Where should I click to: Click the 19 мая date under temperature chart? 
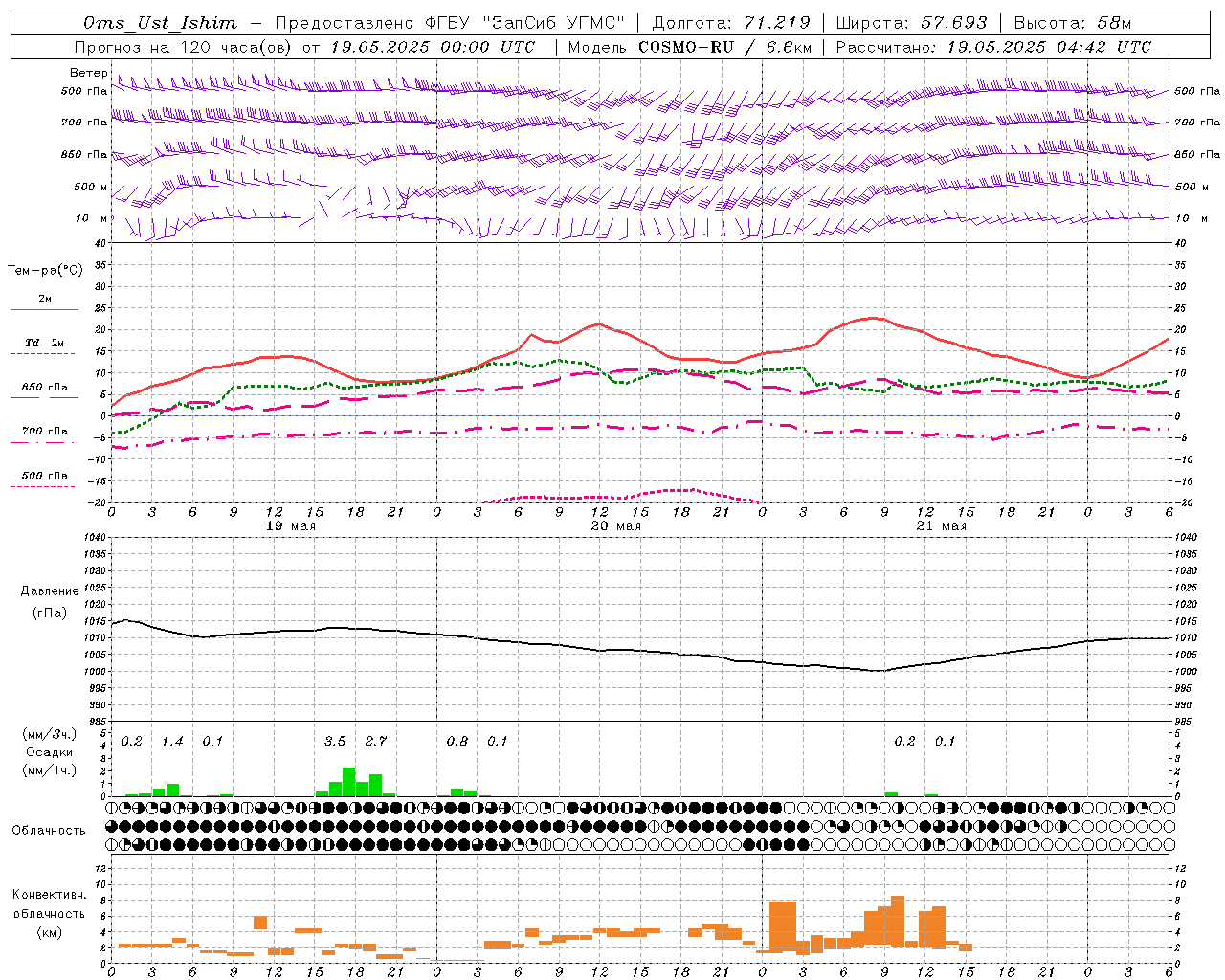[291, 526]
